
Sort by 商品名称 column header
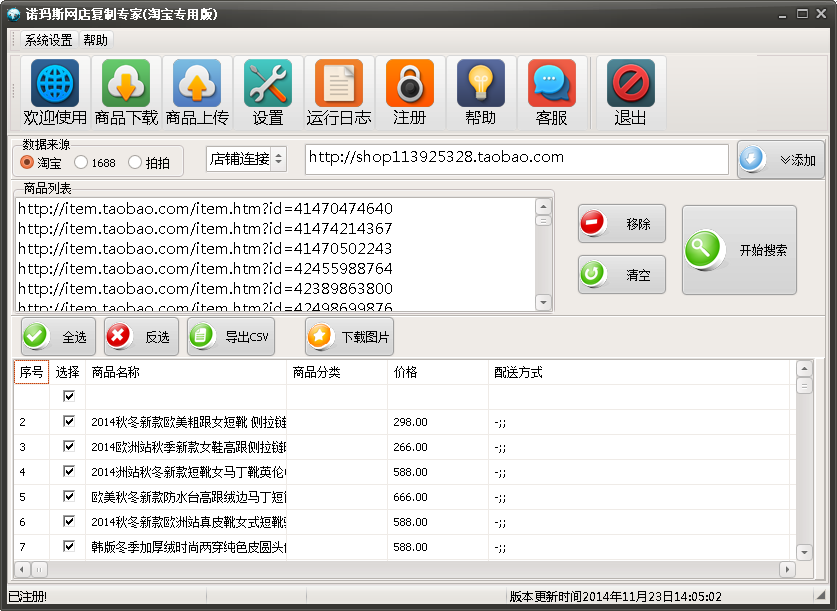click(x=186, y=372)
